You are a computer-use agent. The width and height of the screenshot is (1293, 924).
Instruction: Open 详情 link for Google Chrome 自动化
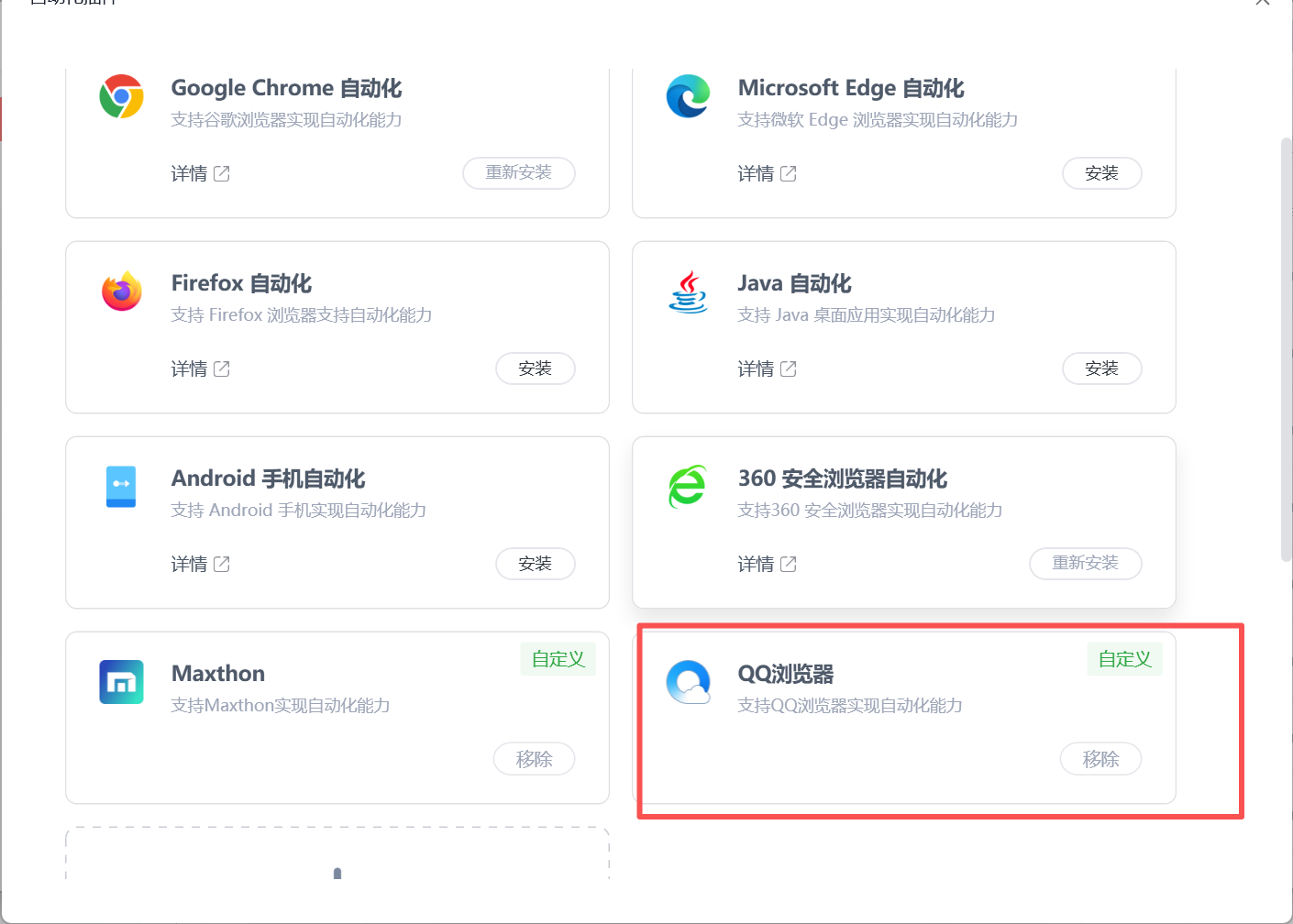click(x=189, y=173)
